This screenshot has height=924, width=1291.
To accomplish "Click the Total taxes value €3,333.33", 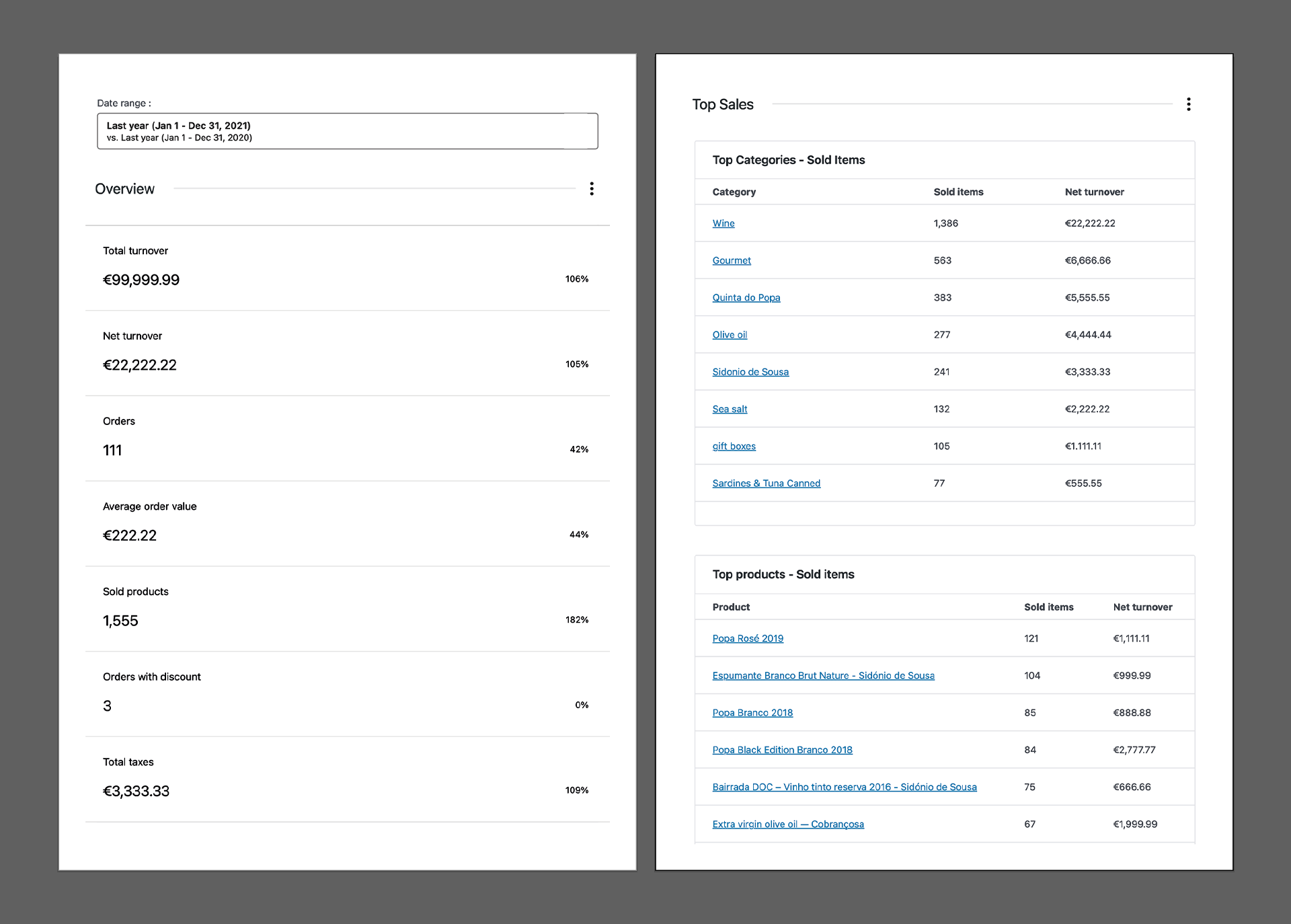I will [x=136, y=791].
